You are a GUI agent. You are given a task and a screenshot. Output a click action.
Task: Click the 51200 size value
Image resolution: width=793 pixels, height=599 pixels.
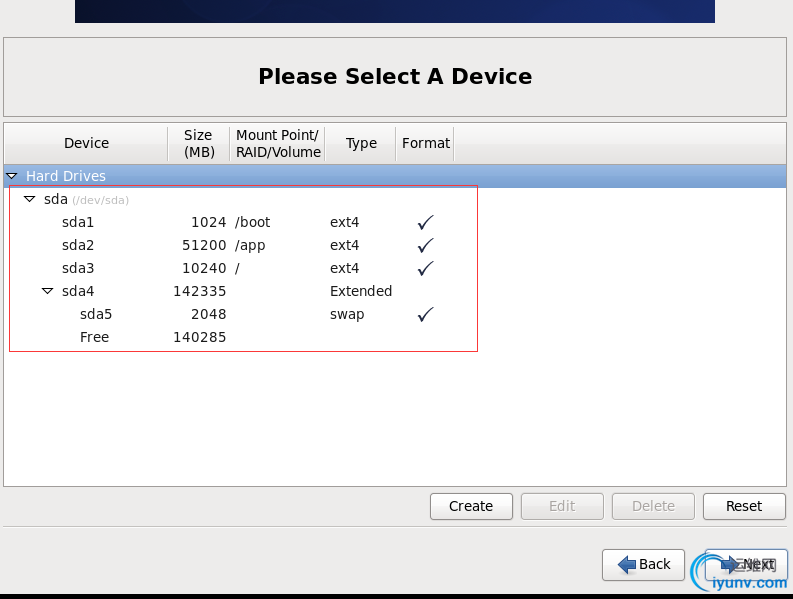pos(204,245)
